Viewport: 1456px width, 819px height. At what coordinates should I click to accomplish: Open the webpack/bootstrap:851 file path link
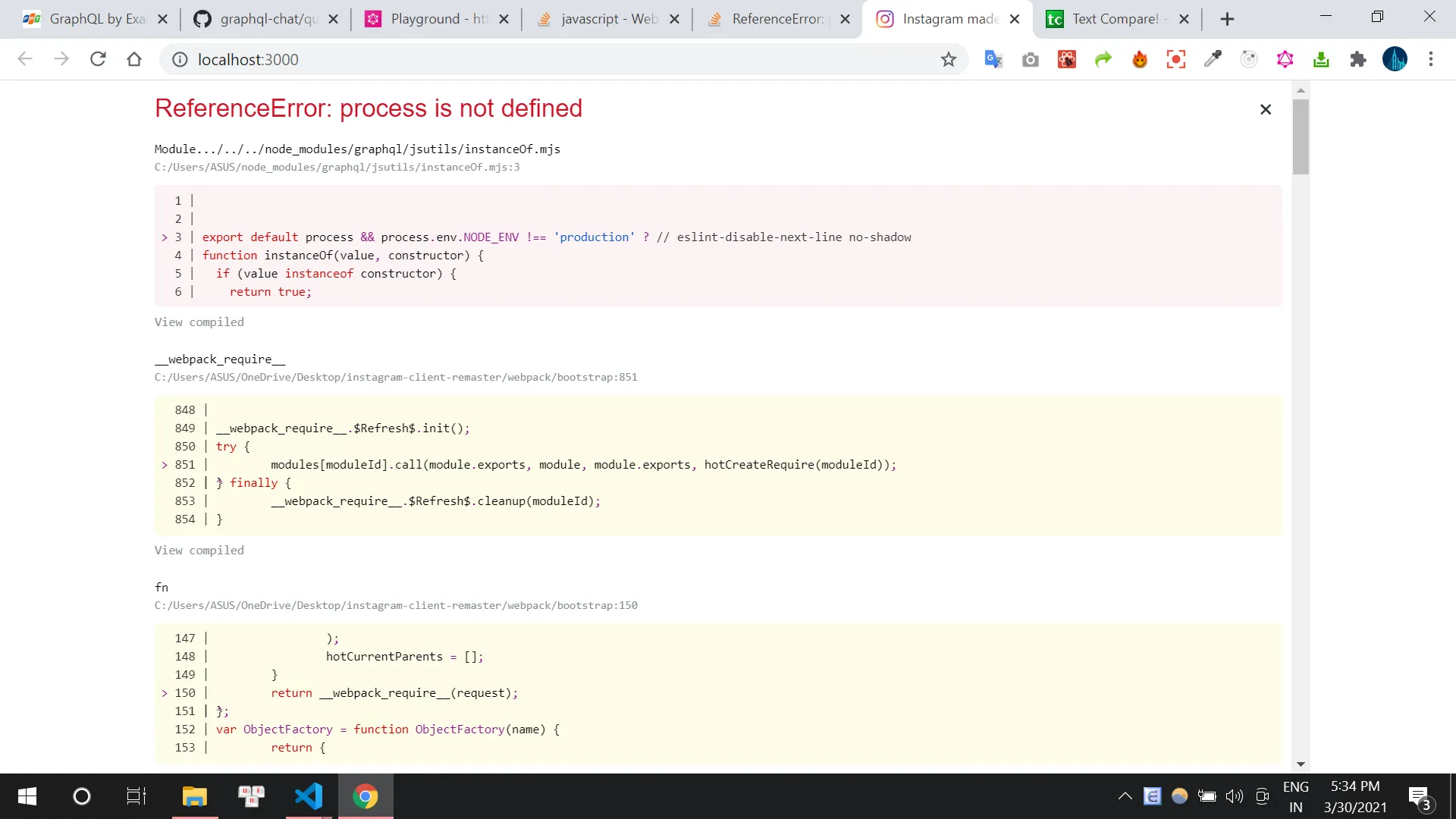395,378
